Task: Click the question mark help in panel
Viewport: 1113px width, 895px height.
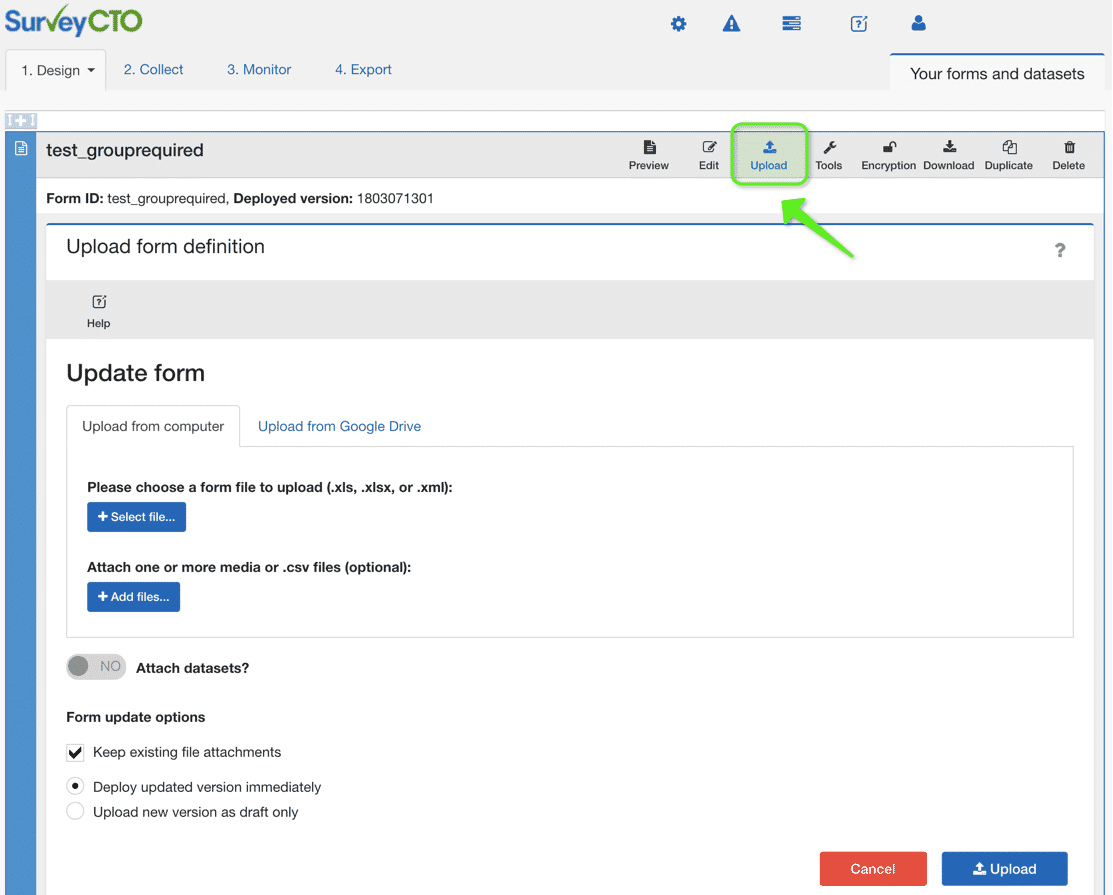Action: pyautogui.click(x=1060, y=250)
